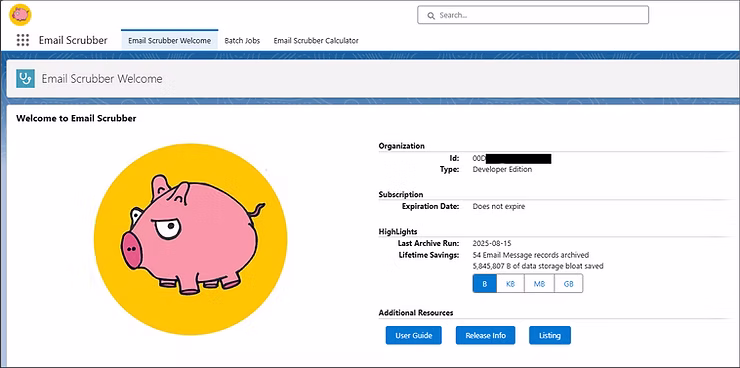The width and height of the screenshot is (740, 368).
Task: Switch storage units to KB
Action: click(510, 284)
